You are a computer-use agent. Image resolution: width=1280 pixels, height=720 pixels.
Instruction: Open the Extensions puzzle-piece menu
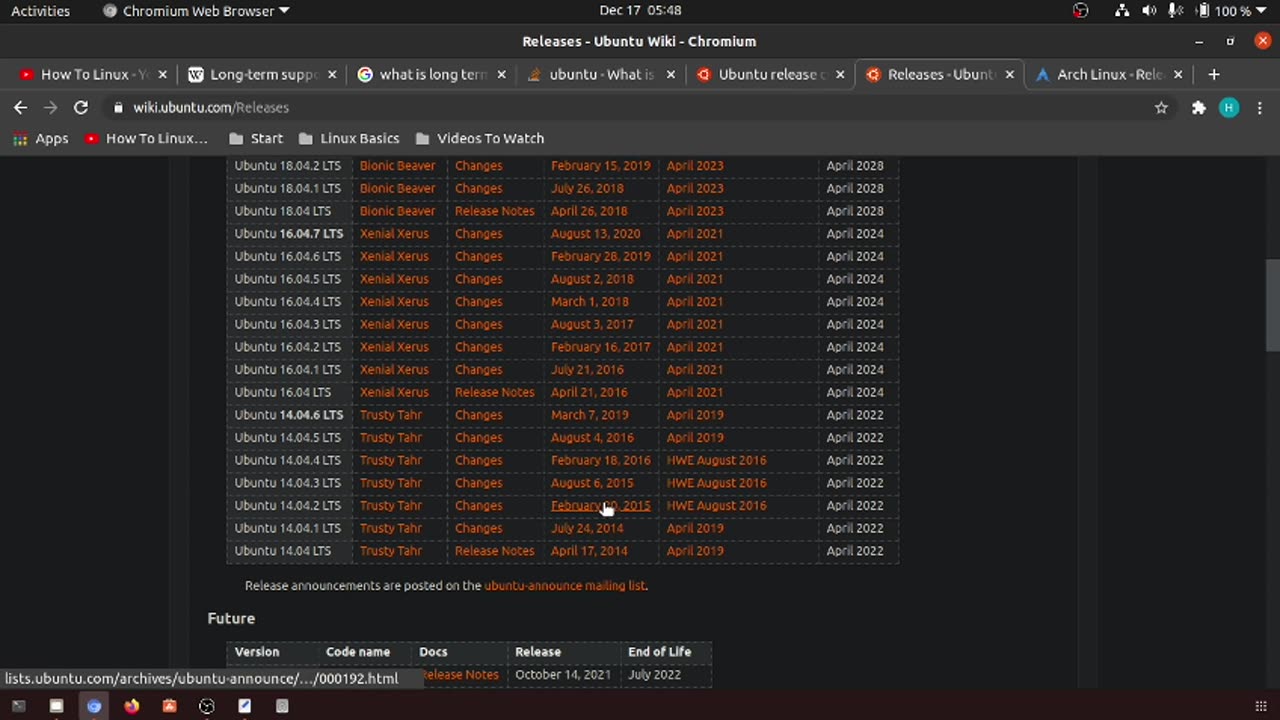pyautogui.click(x=1198, y=107)
